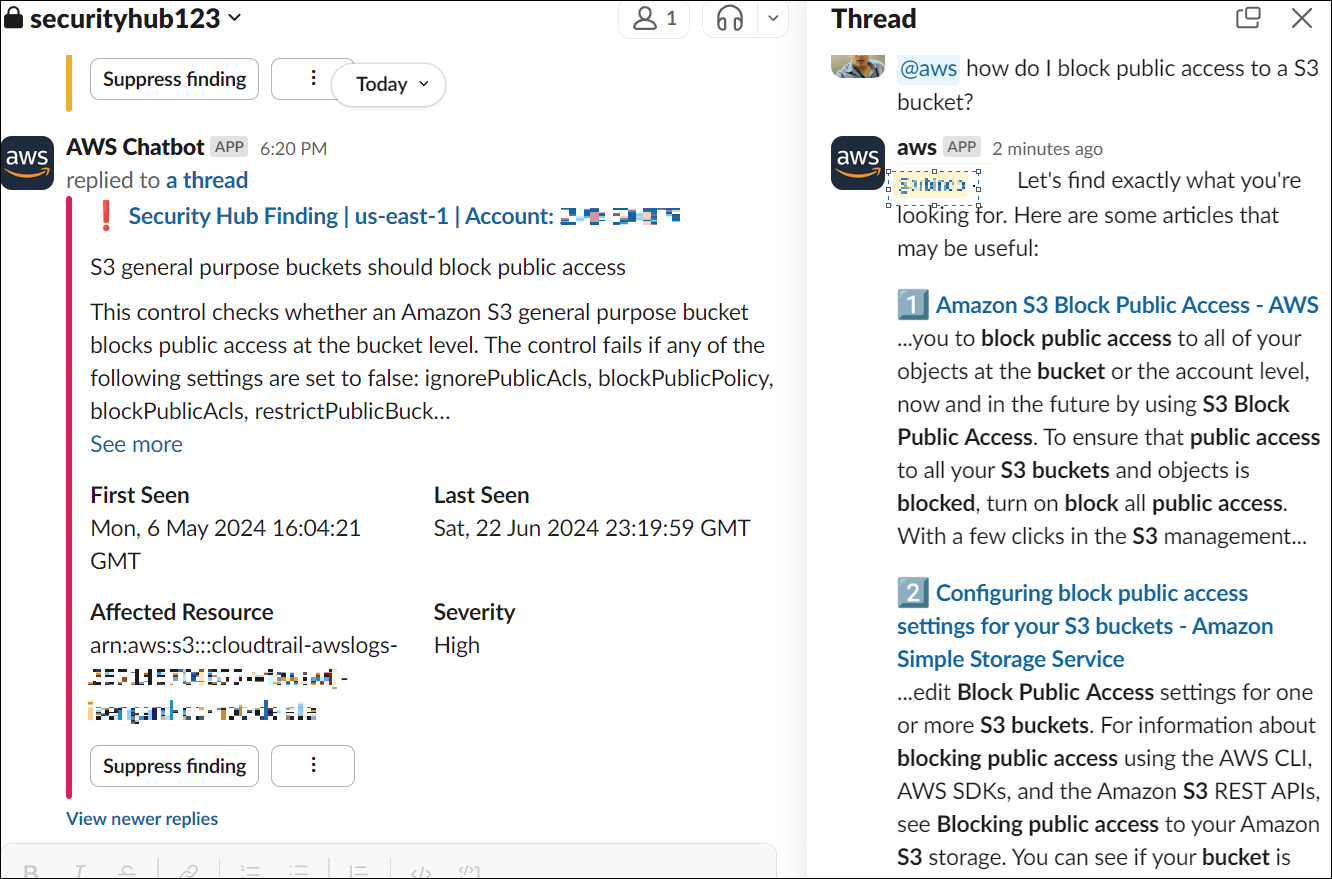Viewport: 1332px width, 879px height.
Task: Select the Italic formatting icon
Action: coord(79,870)
